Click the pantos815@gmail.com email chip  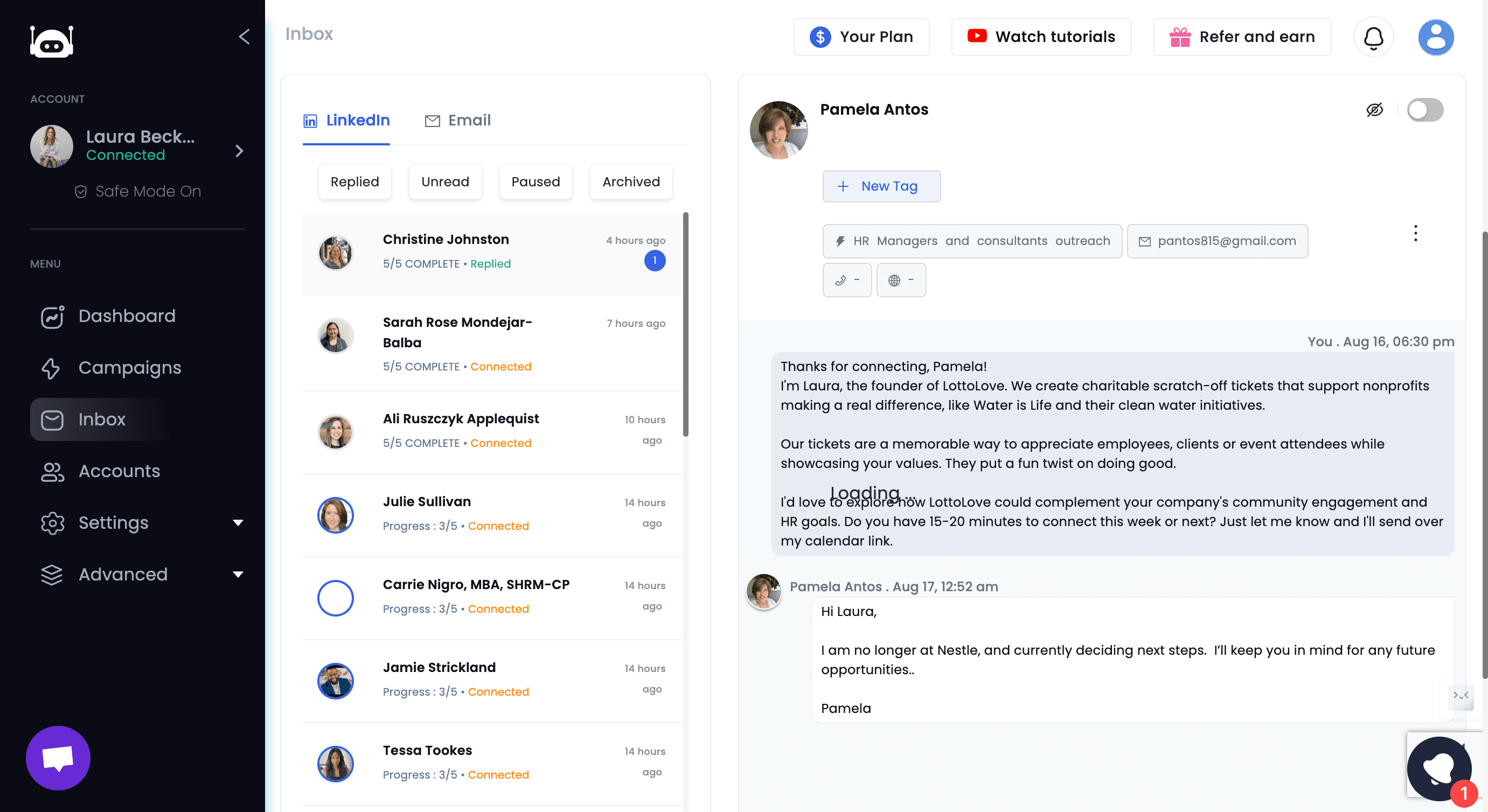pos(1217,241)
